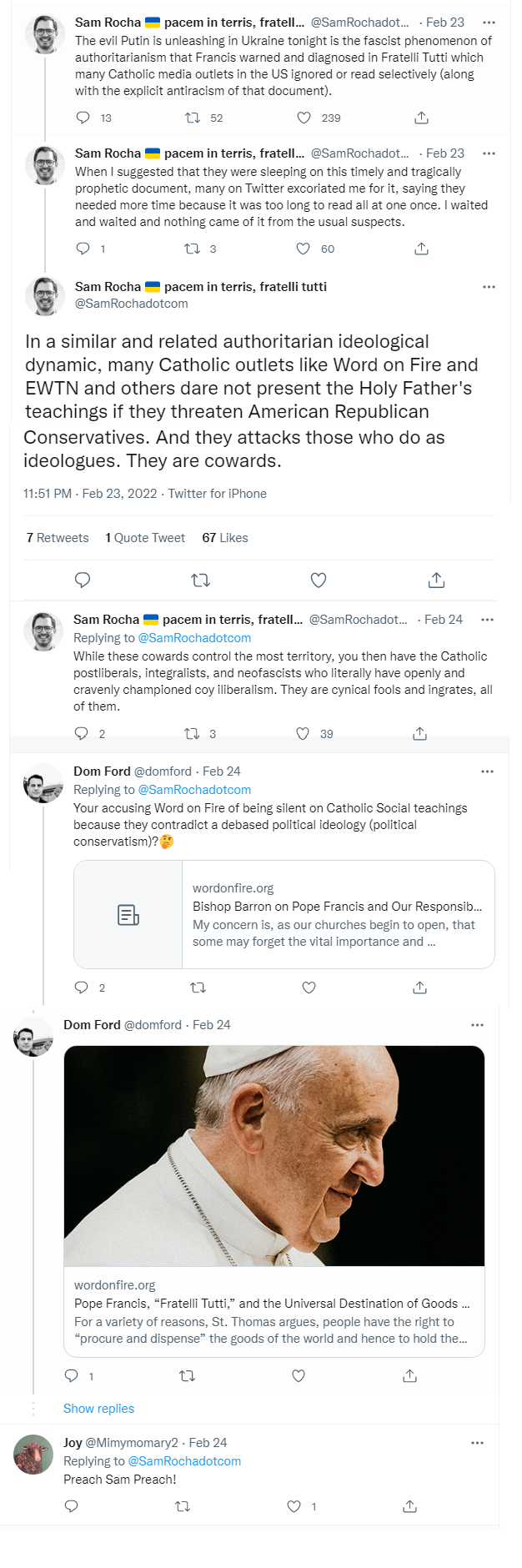This screenshot has height=1568, width=522.
Task: Open the Bishop Barron wordonfire.org link card
Action: pos(284,914)
